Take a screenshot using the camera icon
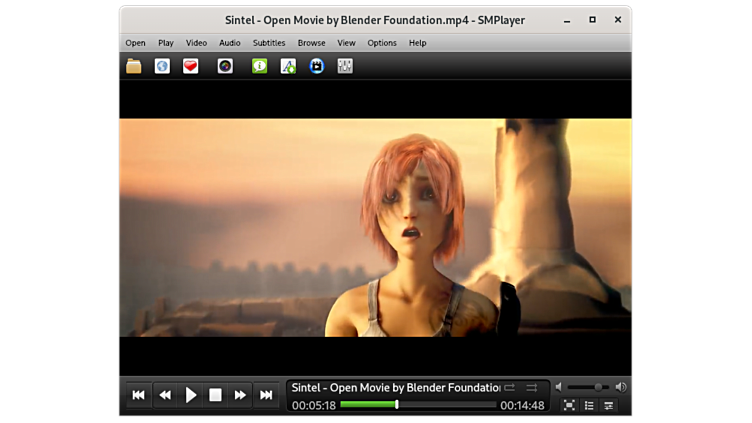This screenshot has height=423, width=752. pos(225,66)
